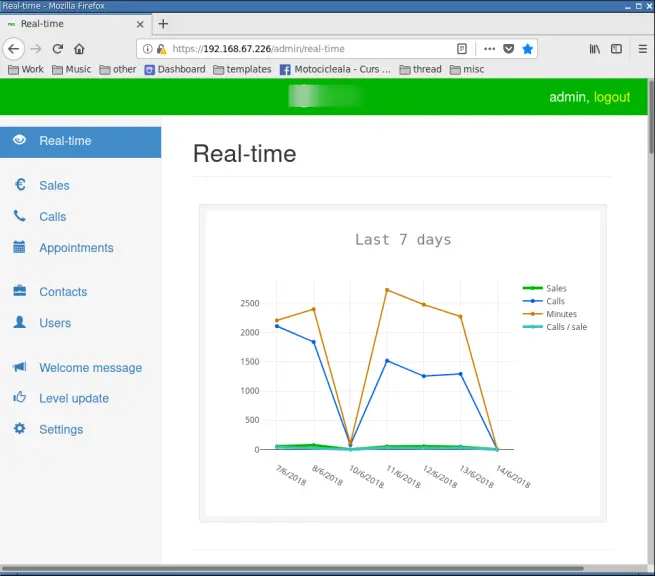Open the Firefox hamburger menu
Viewport: 655px width, 576px height.
[x=642, y=48]
